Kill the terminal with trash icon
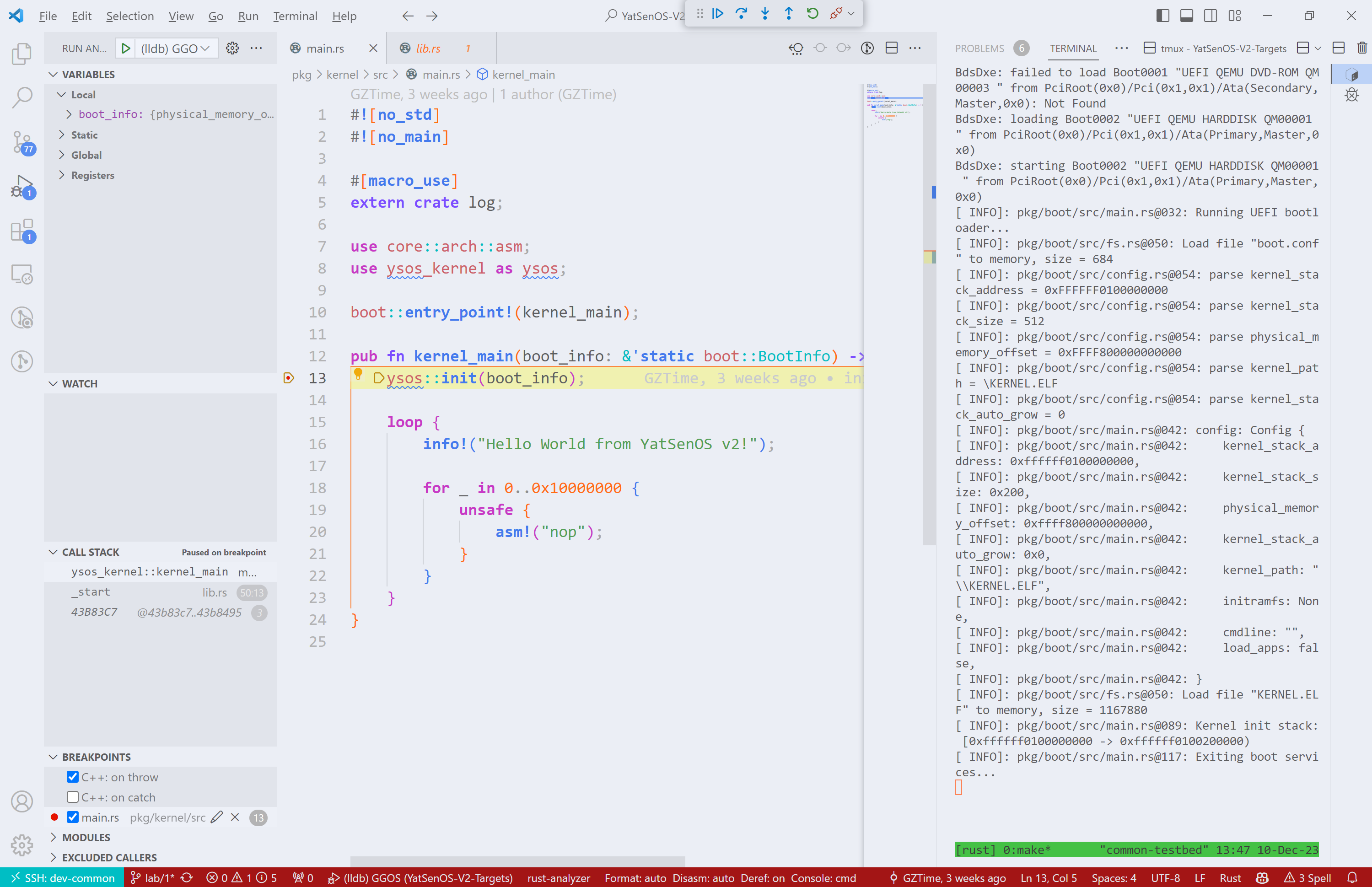Screen dimensions: 1372x887 pos(1361,48)
